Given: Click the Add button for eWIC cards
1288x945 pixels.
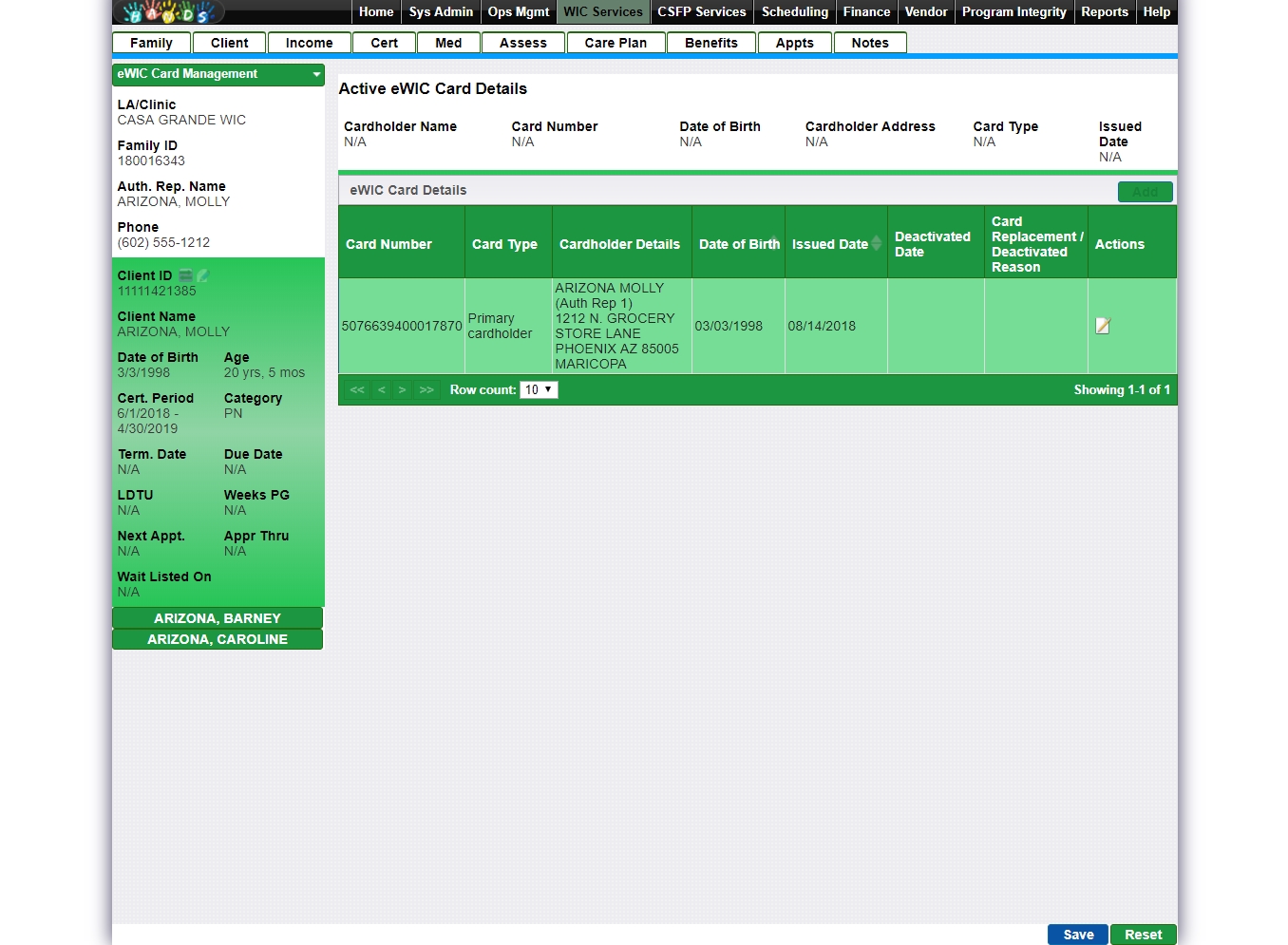Looking at the screenshot, I should [1145, 192].
